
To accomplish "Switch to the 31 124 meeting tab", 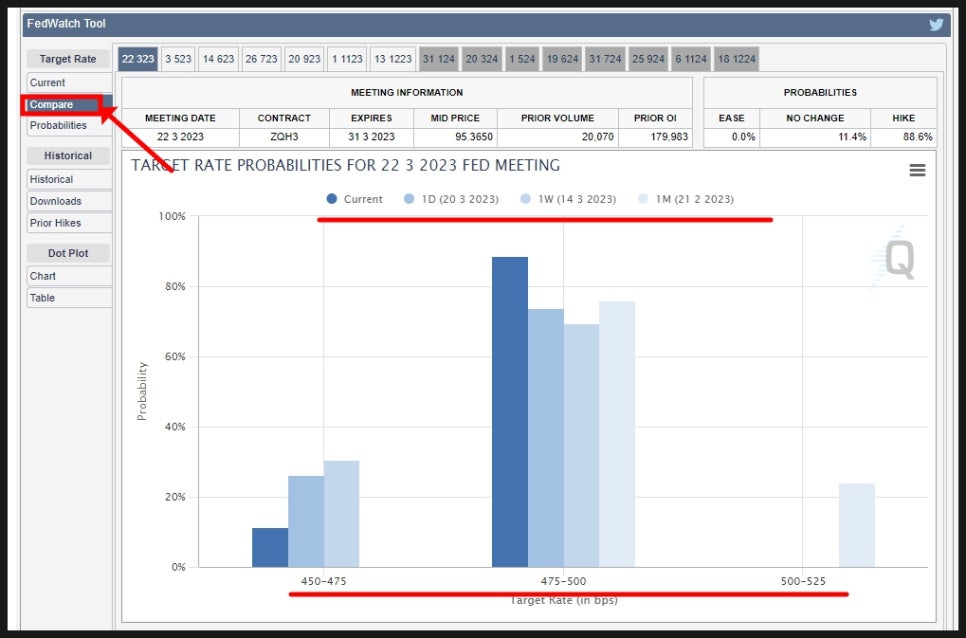I will 439,59.
